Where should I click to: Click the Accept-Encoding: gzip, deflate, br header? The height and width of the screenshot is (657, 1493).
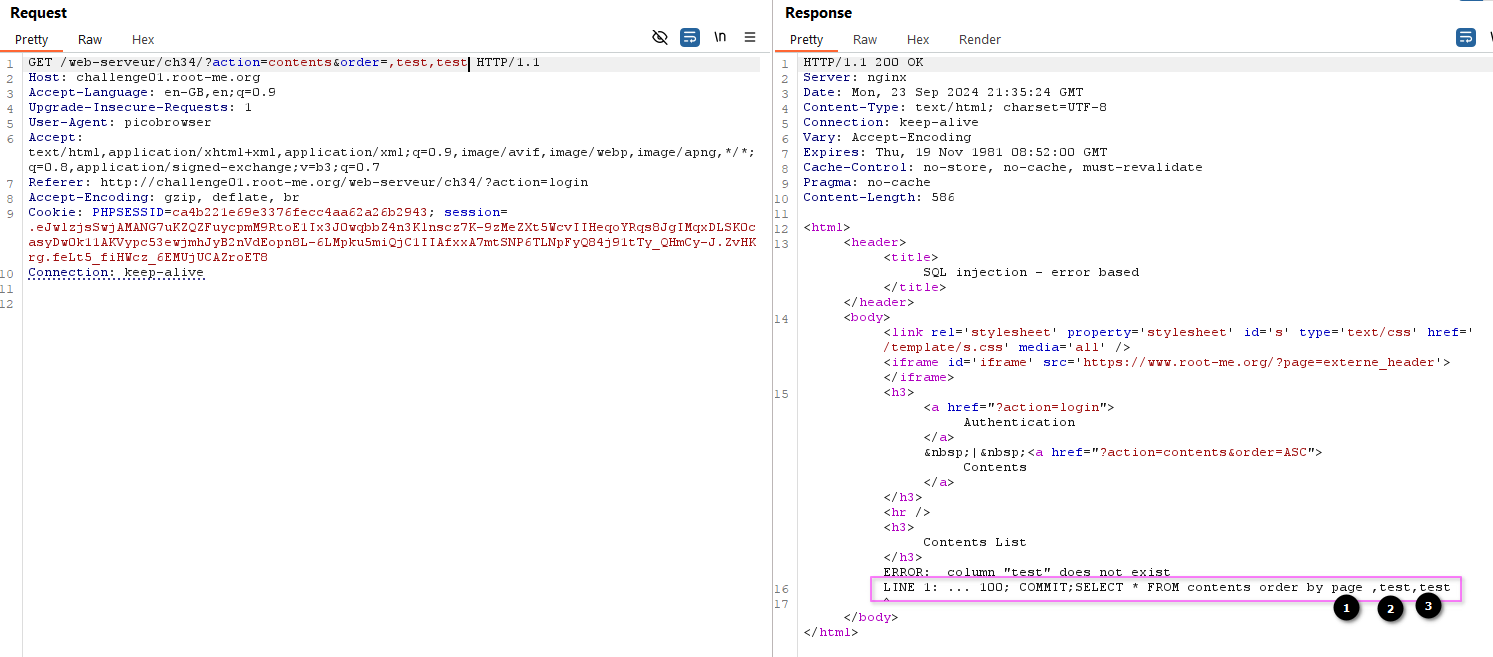pos(164,197)
